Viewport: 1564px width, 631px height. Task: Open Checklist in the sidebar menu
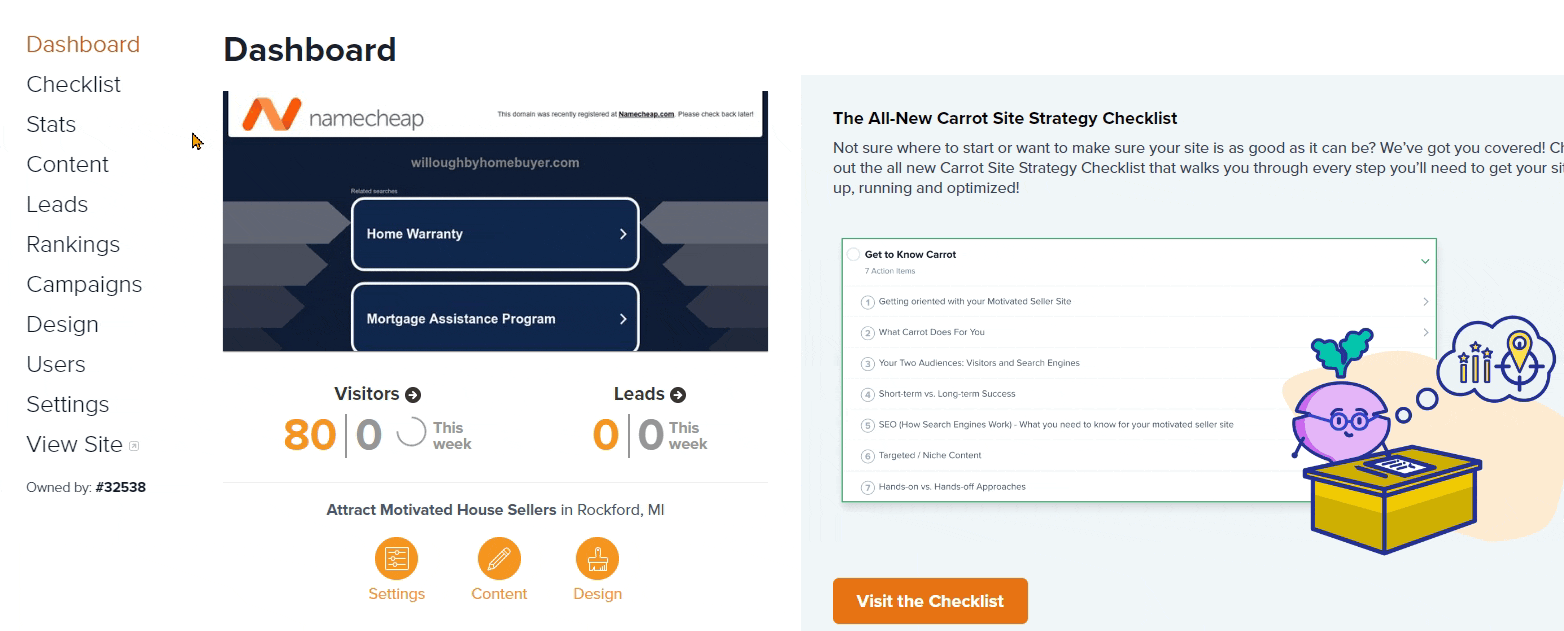pyautogui.click(x=73, y=84)
